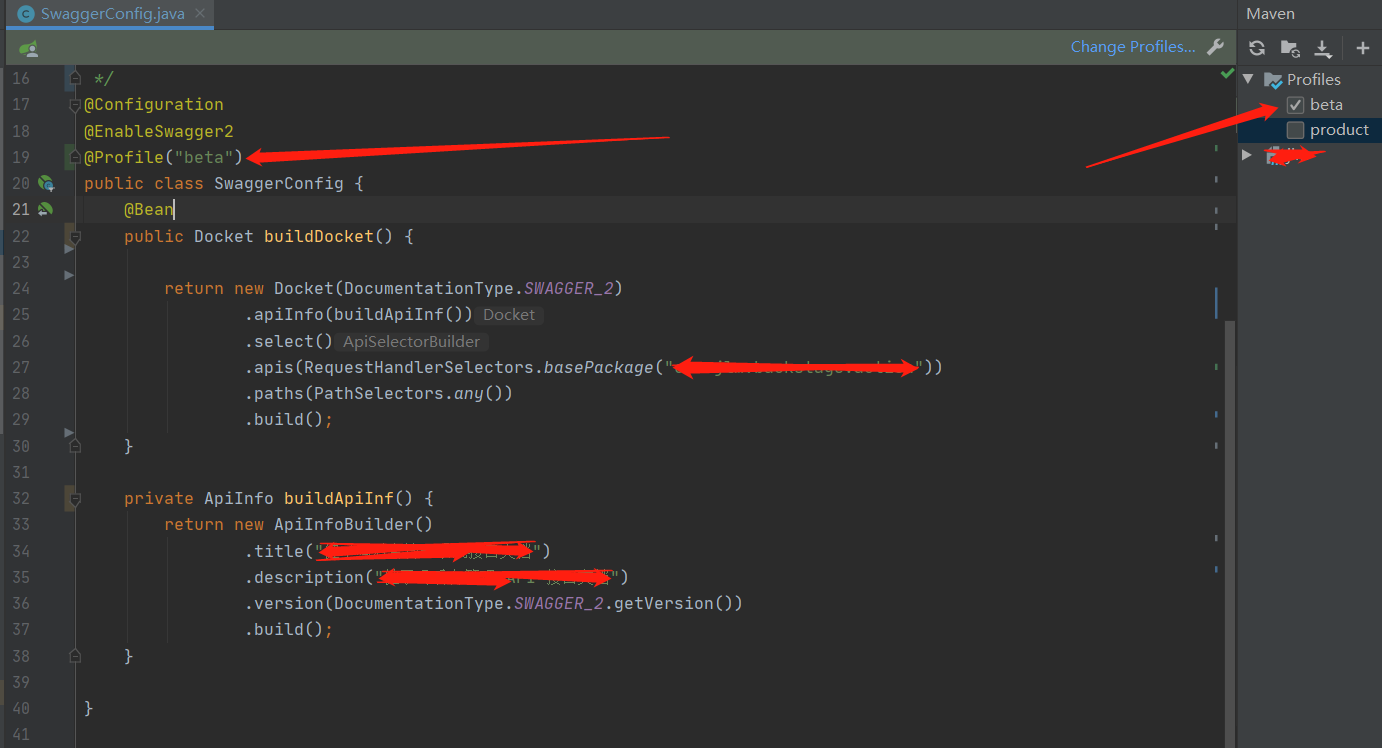Fold annotations at line 17 @Configuration

click(x=74, y=105)
